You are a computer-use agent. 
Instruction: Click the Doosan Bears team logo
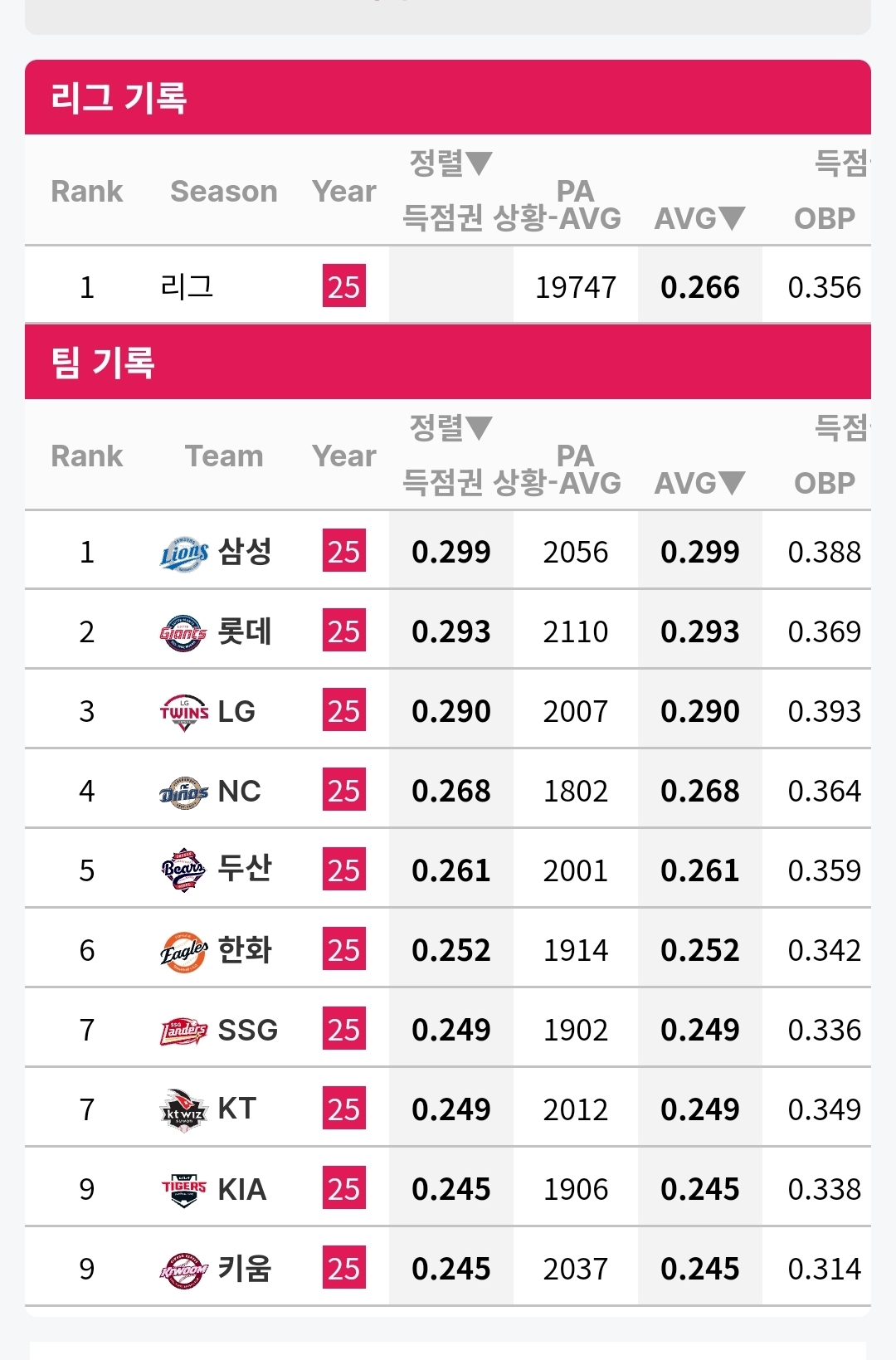(x=183, y=870)
